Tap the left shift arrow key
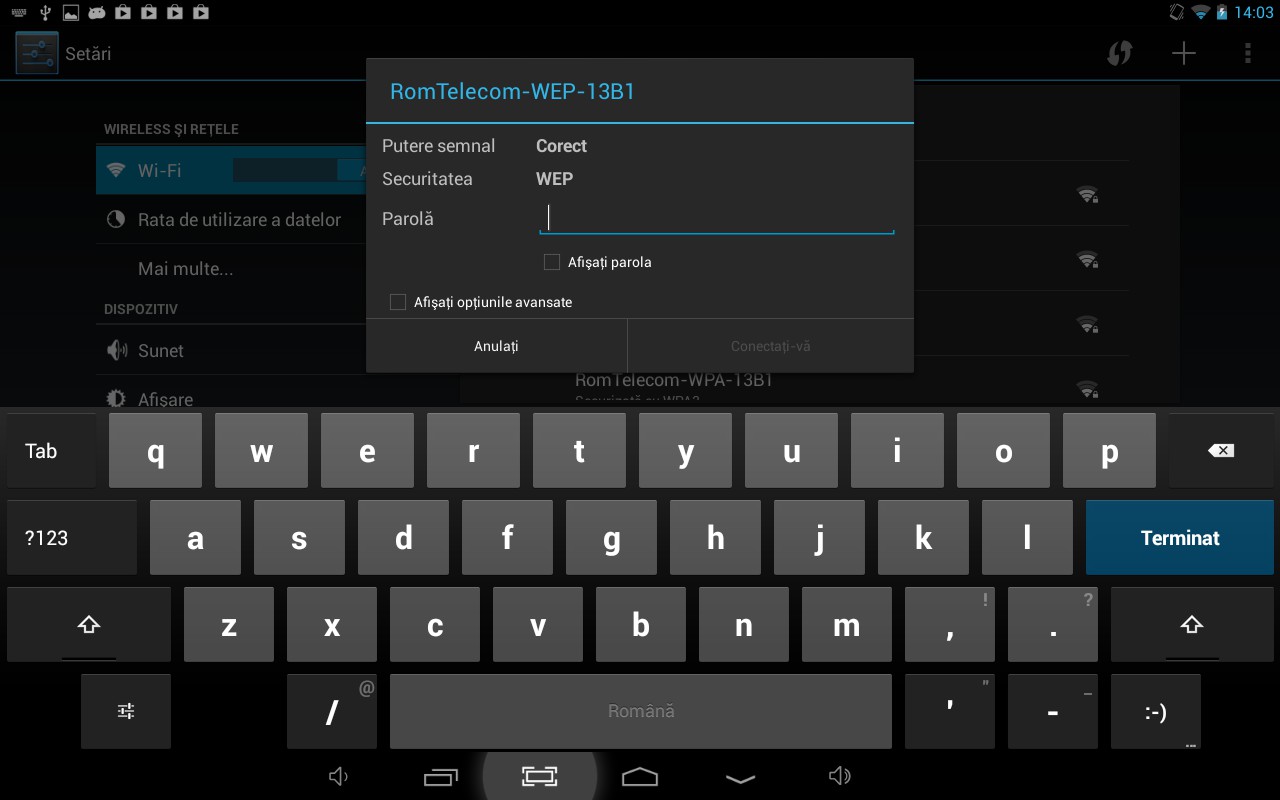Viewport: 1280px width, 800px height. [89, 625]
